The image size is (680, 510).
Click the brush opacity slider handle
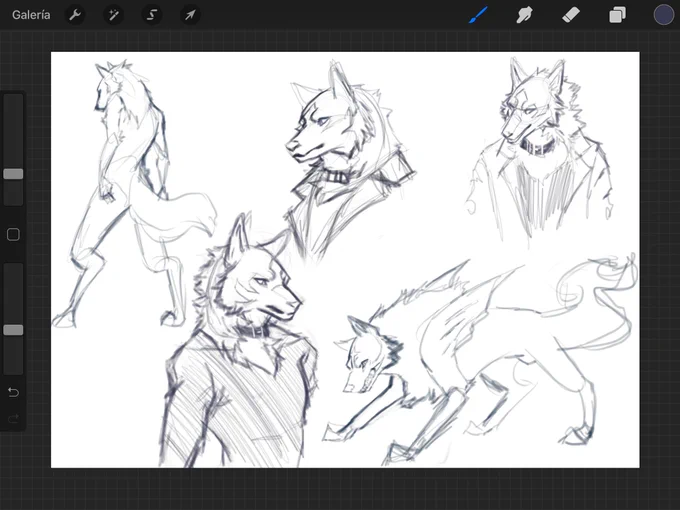coord(13,330)
